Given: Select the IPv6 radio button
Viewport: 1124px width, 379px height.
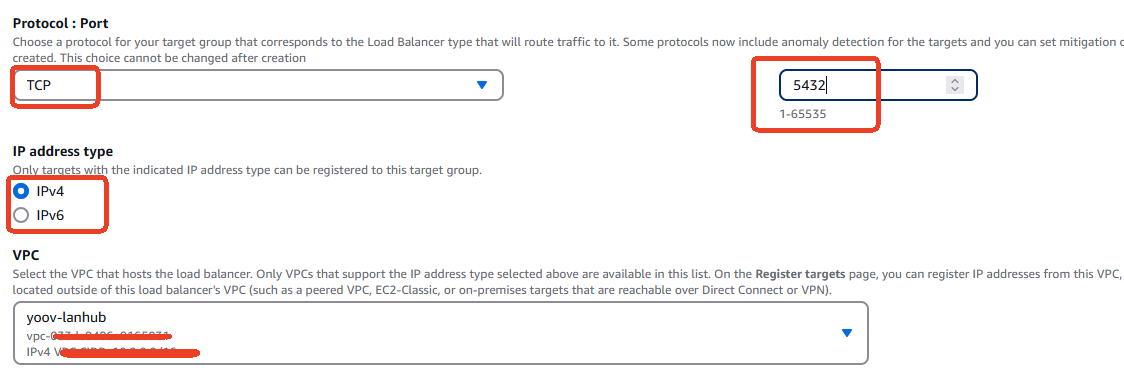Looking at the screenshot, I should tap(22, 215).
